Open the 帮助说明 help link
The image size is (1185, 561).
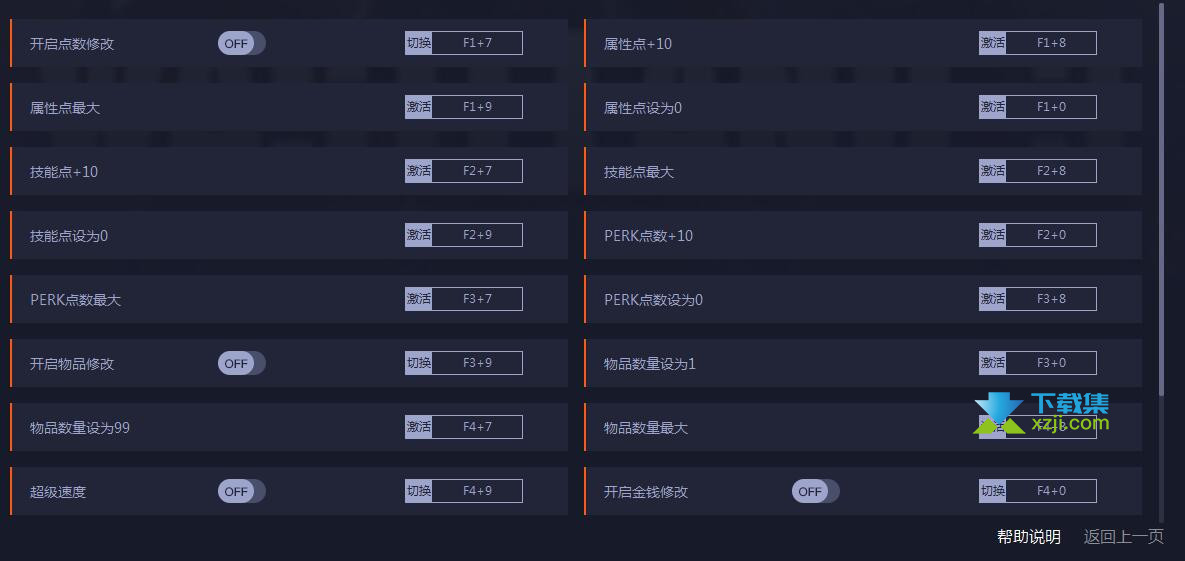coord(1029,537)
